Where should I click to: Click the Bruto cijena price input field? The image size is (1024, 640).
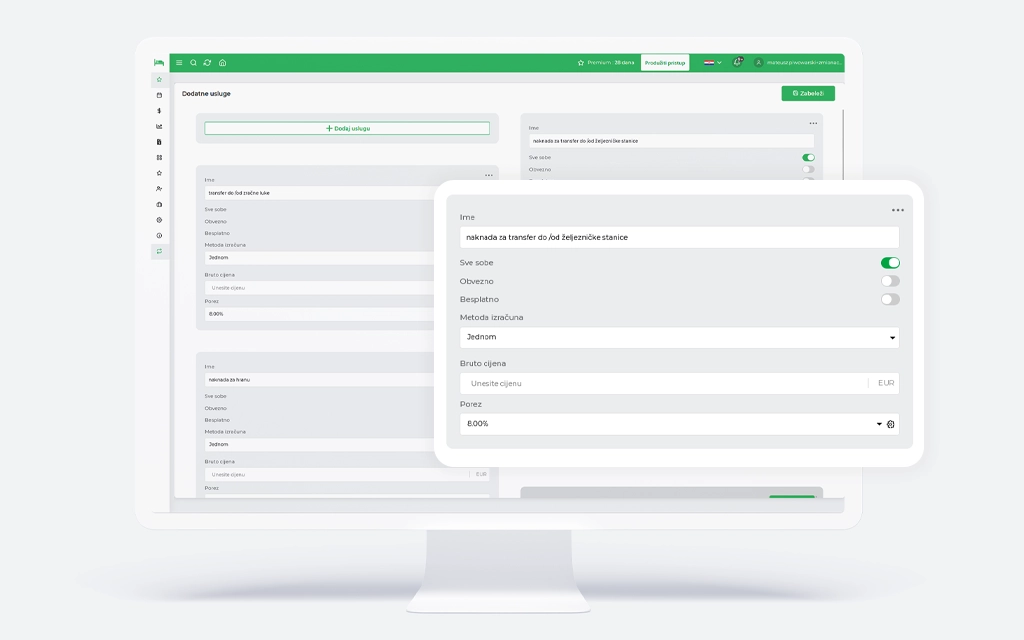[x=662, y=383]
